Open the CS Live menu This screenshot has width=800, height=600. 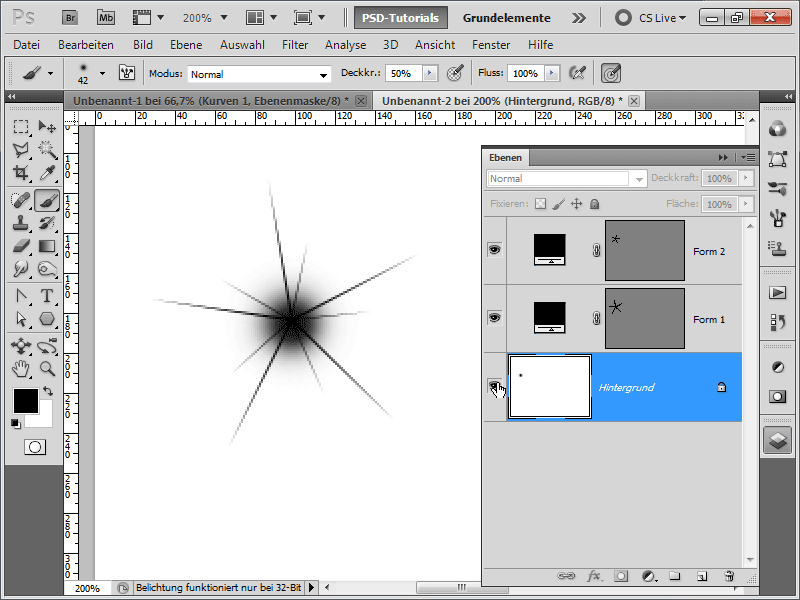pos(662,18)
